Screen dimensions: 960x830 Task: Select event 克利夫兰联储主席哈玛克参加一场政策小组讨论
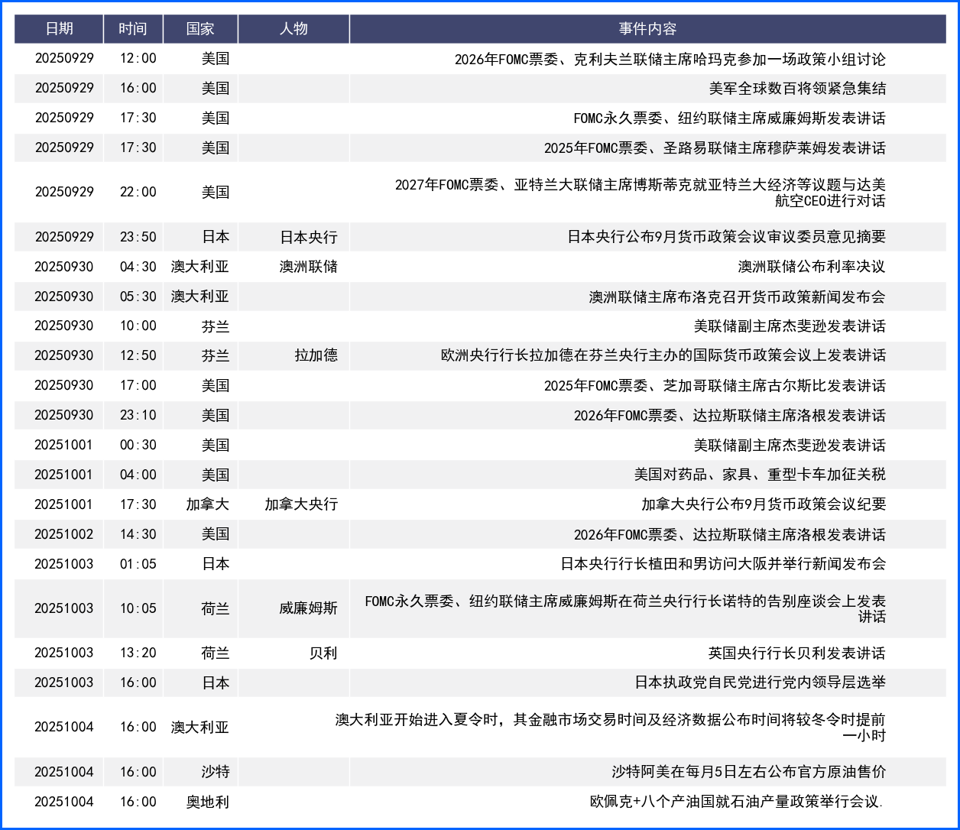pyautogui.click(x=670, y=59)
